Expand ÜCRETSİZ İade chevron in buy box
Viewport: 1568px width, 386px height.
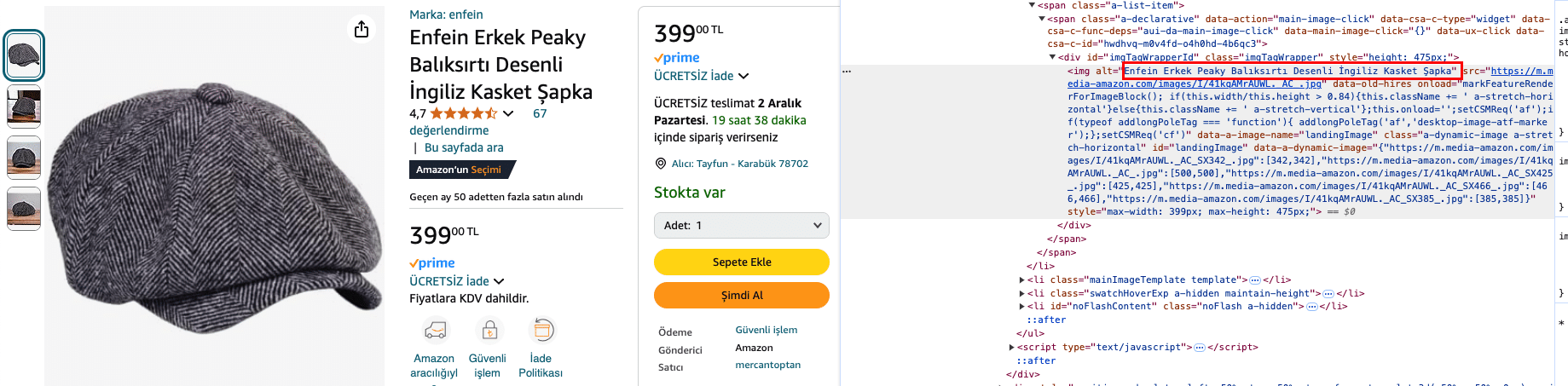[743, 77]
